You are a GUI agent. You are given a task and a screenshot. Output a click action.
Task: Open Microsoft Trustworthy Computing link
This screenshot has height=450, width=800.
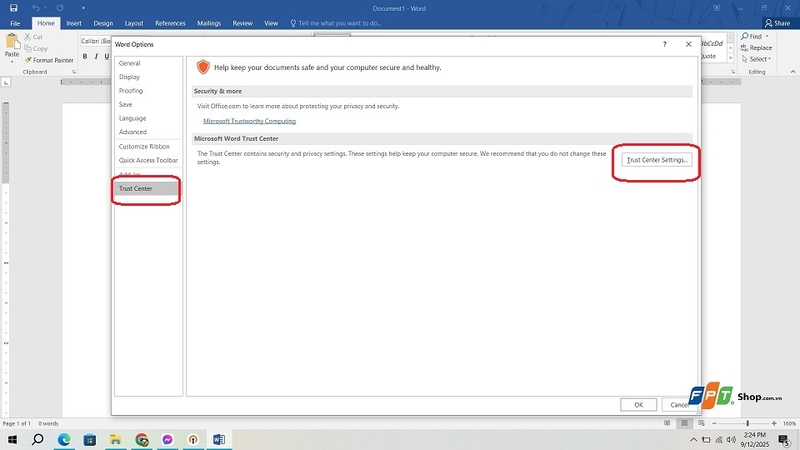tap(249, 121)
